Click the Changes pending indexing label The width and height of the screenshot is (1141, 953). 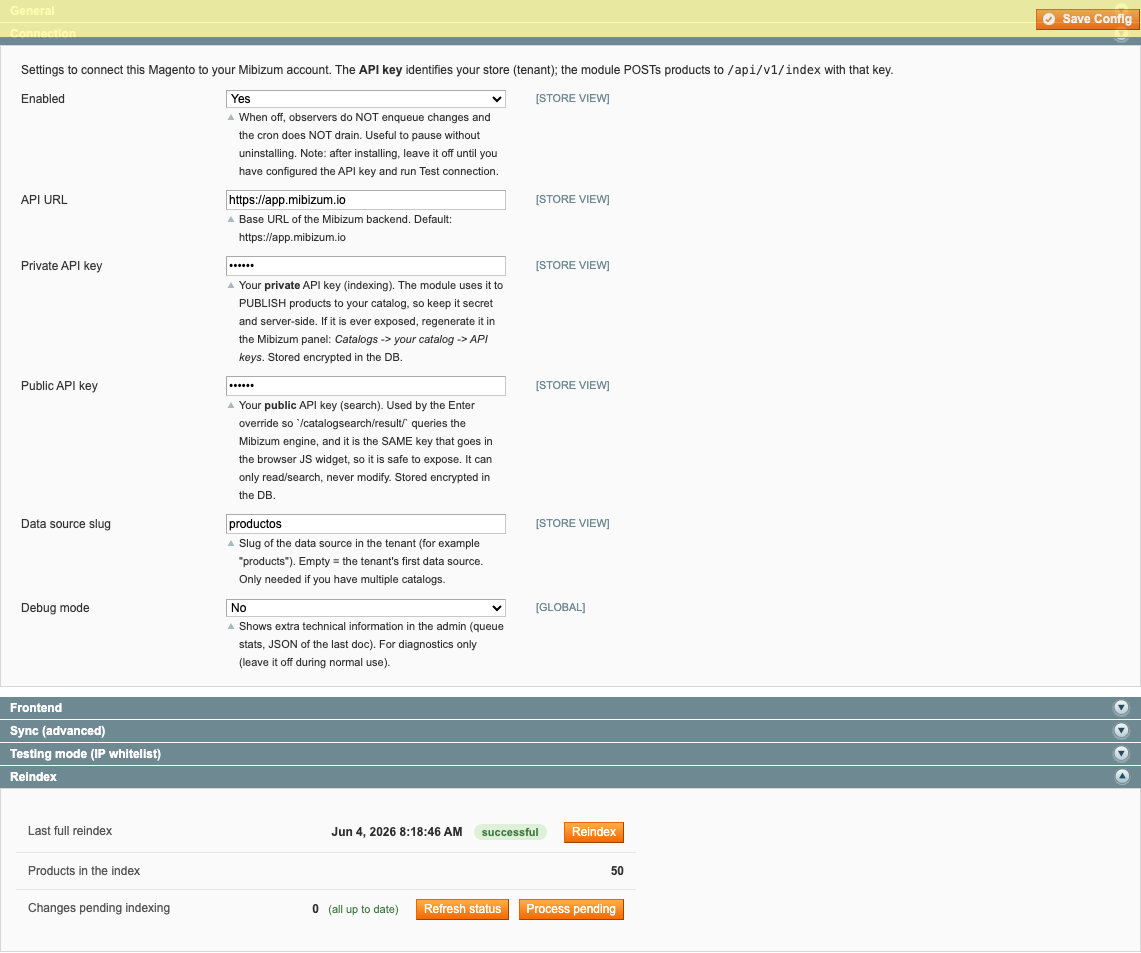(x=99, y=908)
